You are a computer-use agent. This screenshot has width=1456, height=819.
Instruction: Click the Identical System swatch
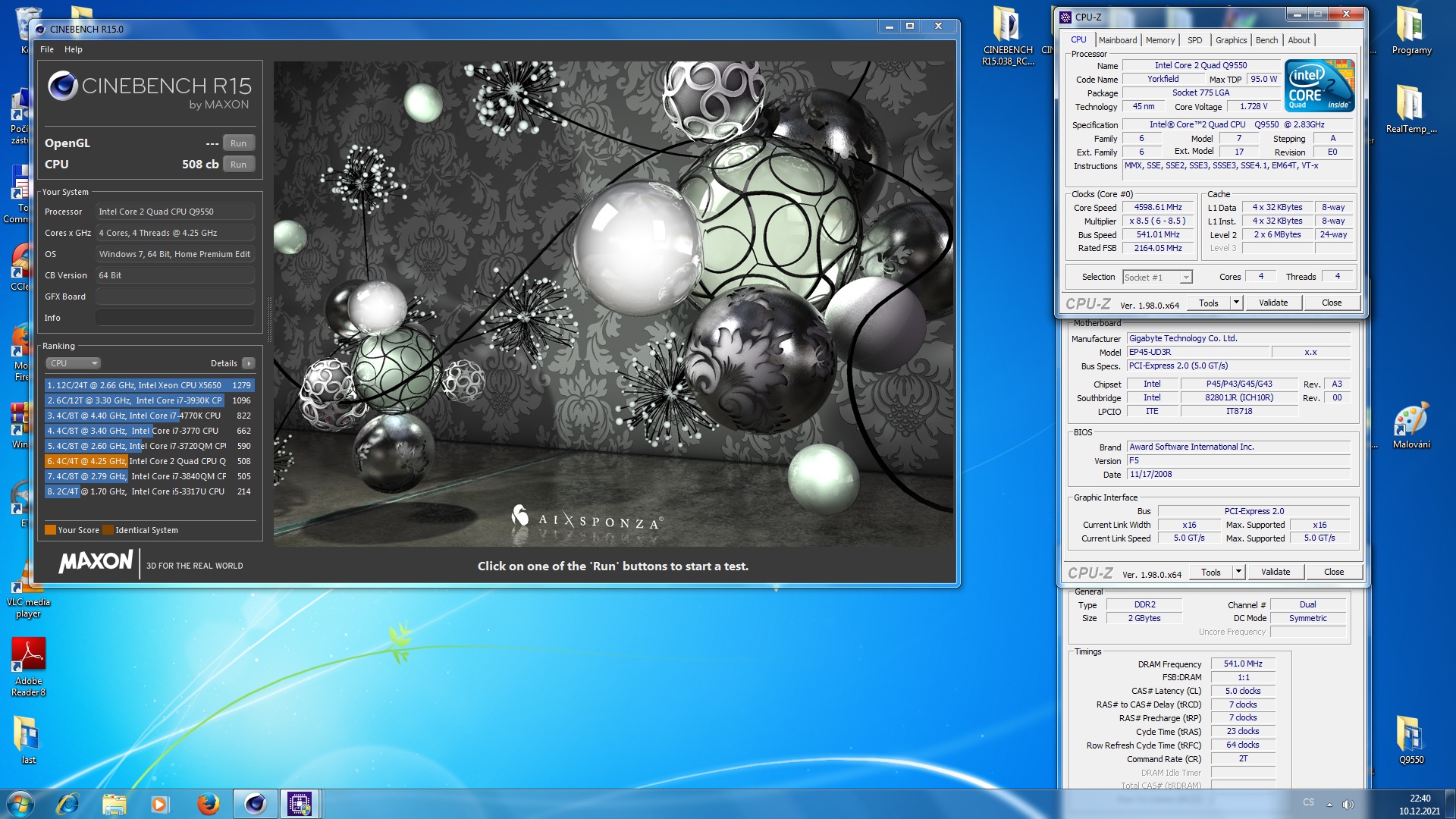108,530
